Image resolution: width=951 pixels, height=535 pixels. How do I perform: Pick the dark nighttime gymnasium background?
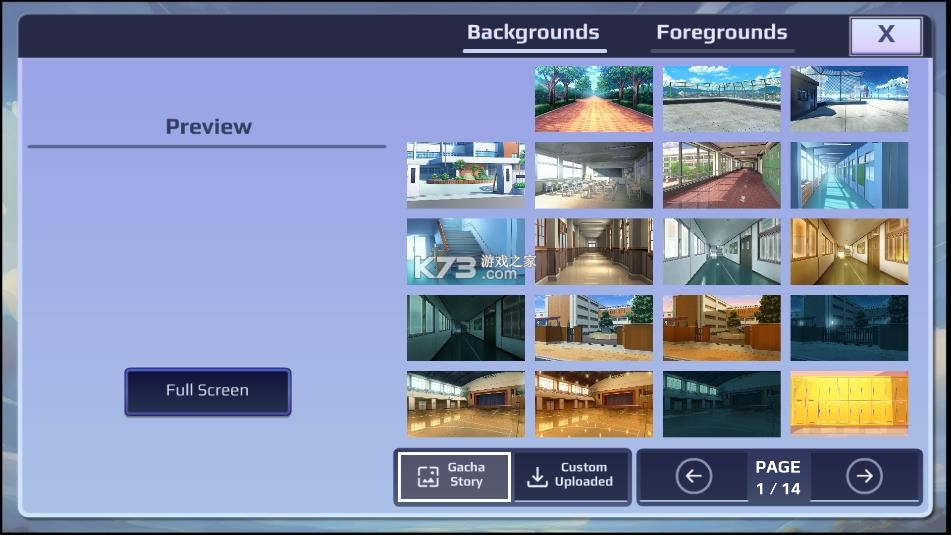click(x=721, y=404)
